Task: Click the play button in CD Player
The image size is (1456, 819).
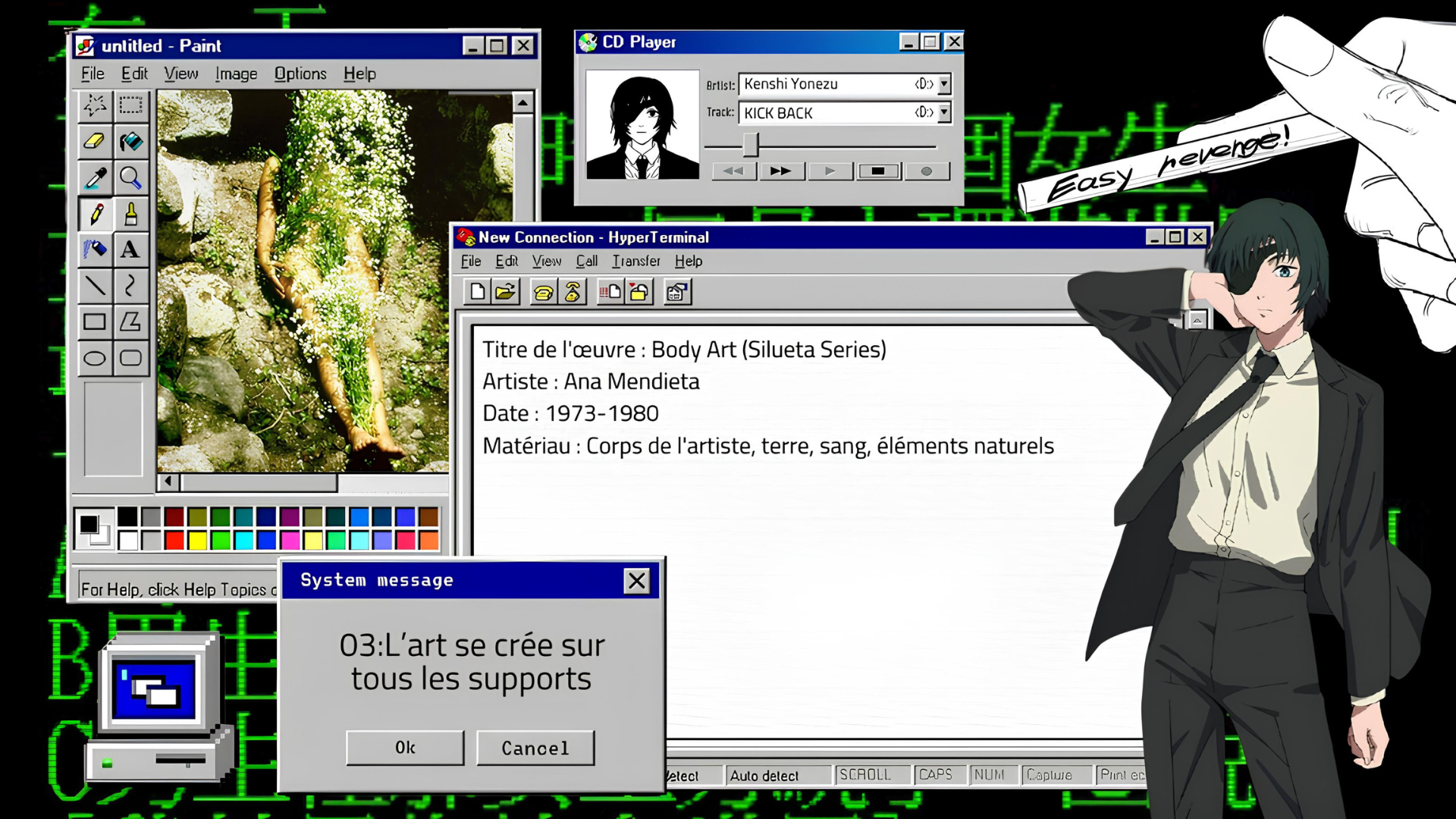Action: (830, 171)
